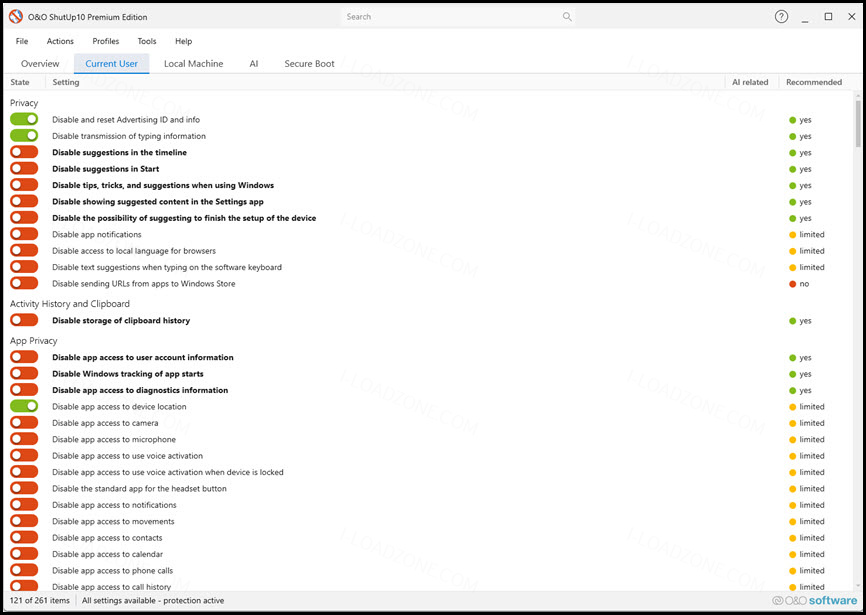
Task: Open the Actions menu
Action: tap(60, 41)
